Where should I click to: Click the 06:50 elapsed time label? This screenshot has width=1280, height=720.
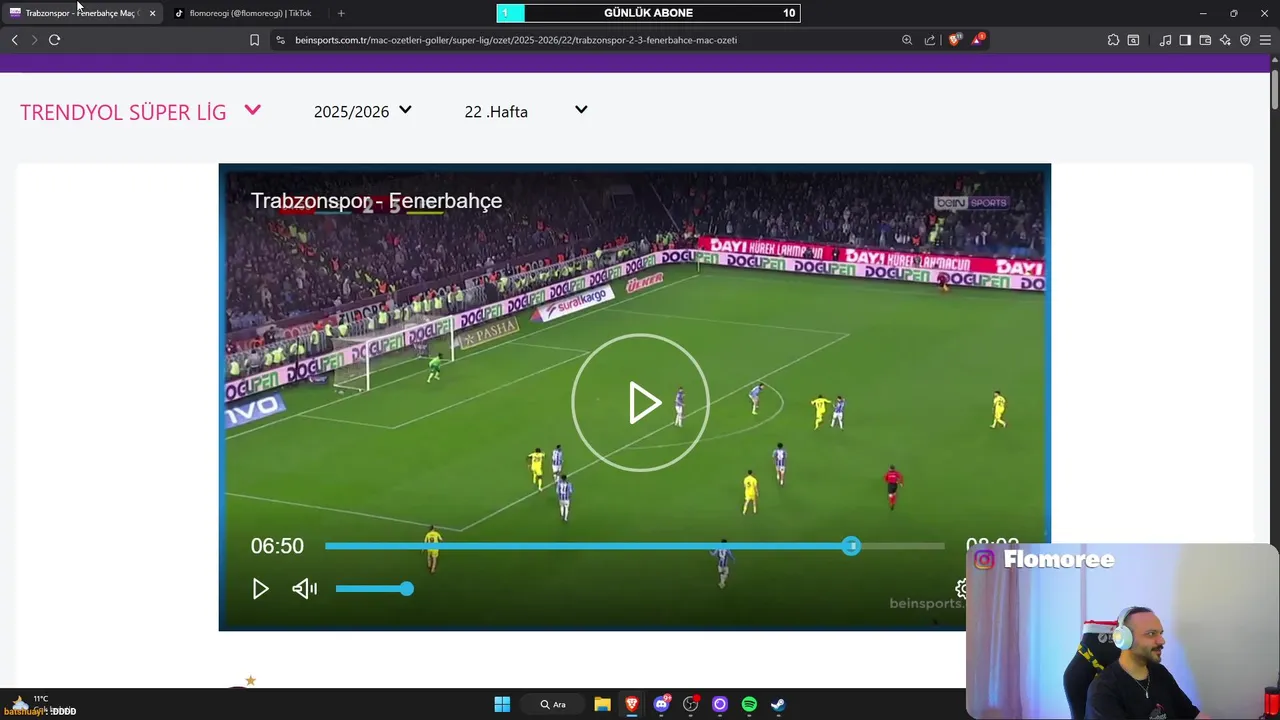(x=277, y=546)
